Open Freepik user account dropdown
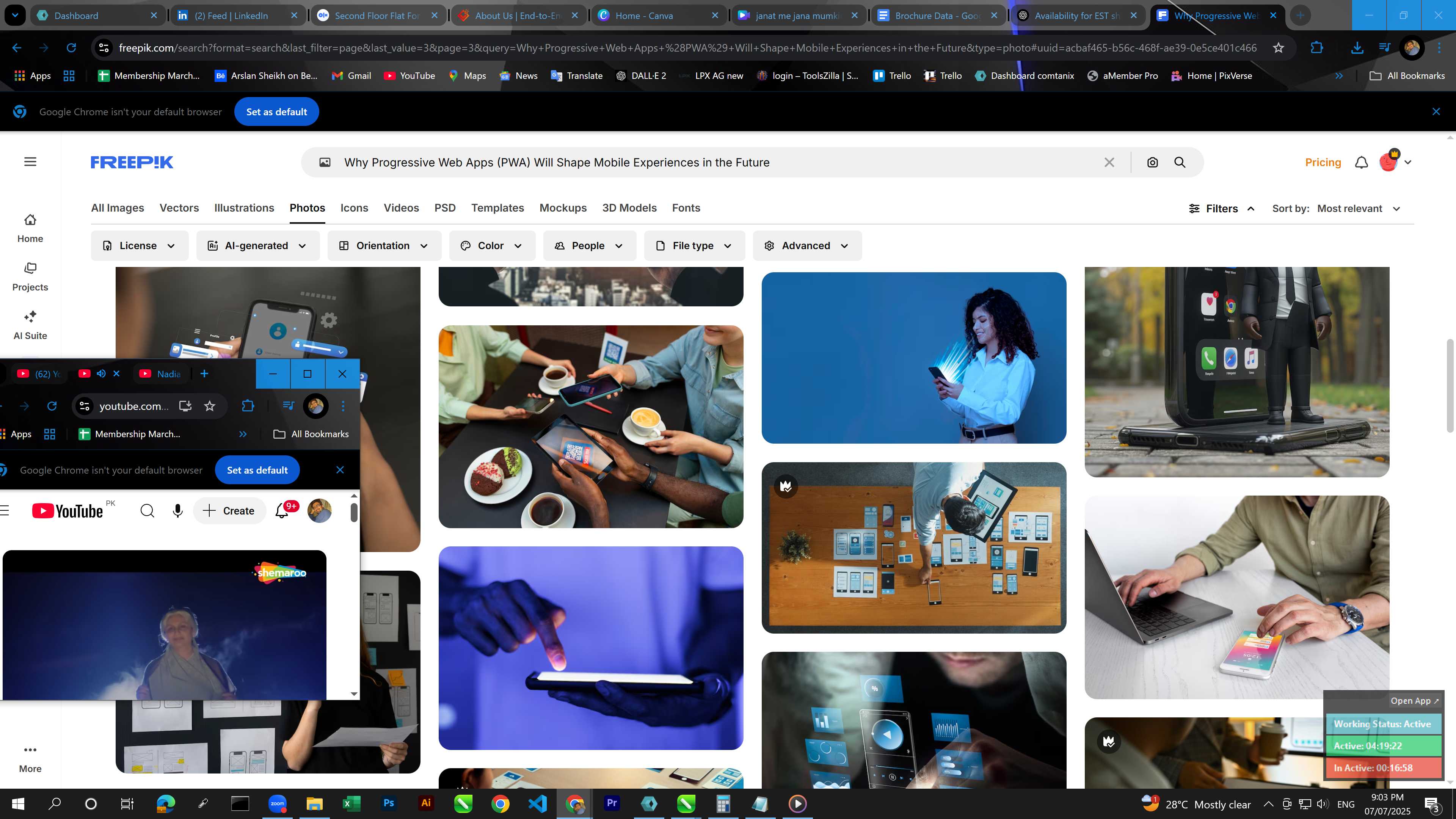 1395,162
